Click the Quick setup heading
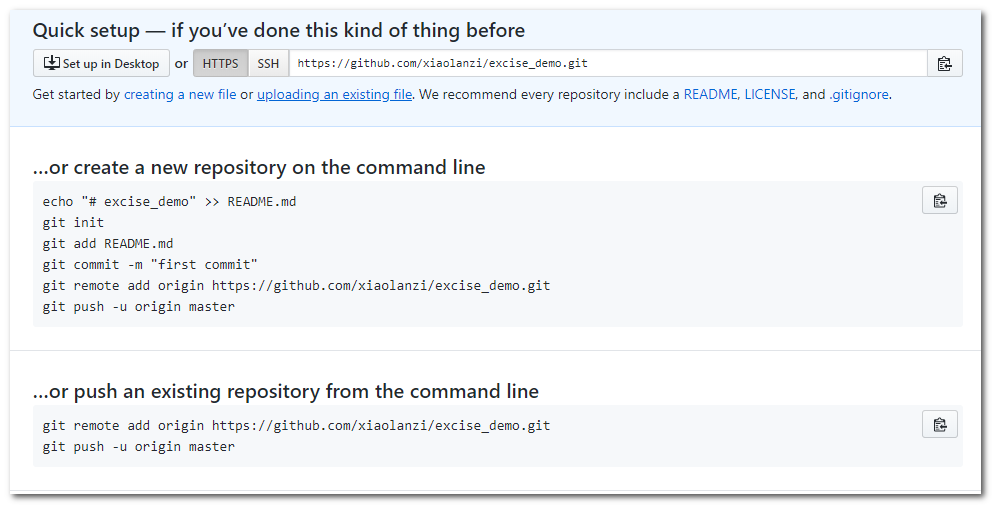Viewport: 992px width, 505px height. [x=278, y=30]
